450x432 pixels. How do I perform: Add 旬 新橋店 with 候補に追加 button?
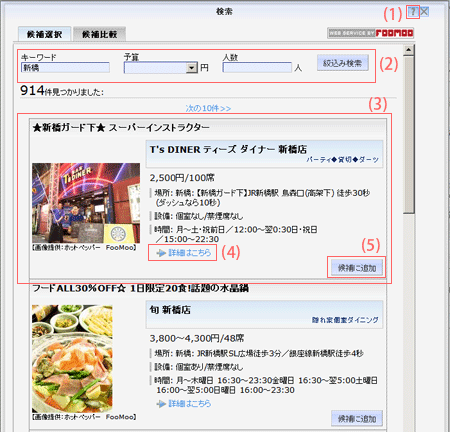[x=357, y=419]
